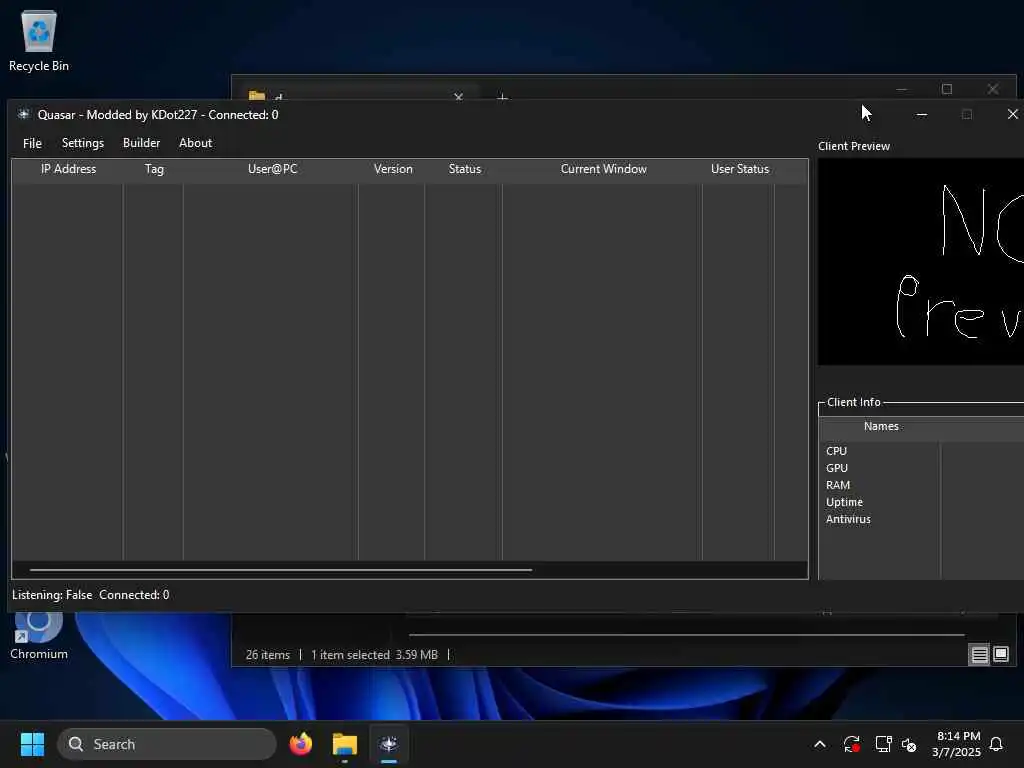The height and width of the screenshot is (768, 1024).
Task: Switch File Explorer to large thumbnails view
Action: (x=1000, y=654)
